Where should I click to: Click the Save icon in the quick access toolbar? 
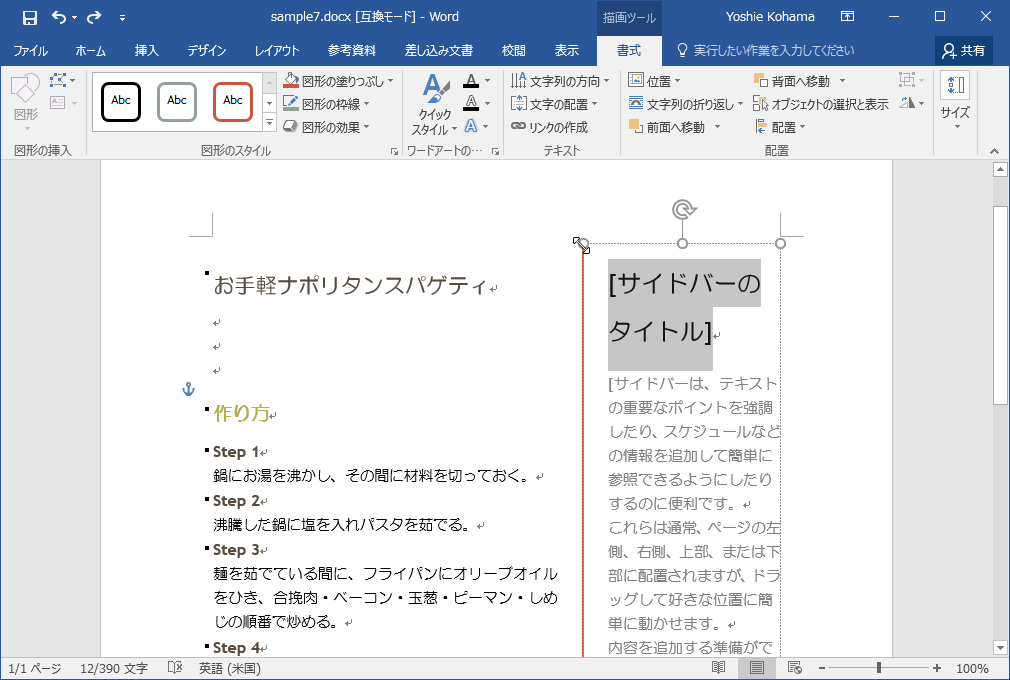tap(29, 17)
